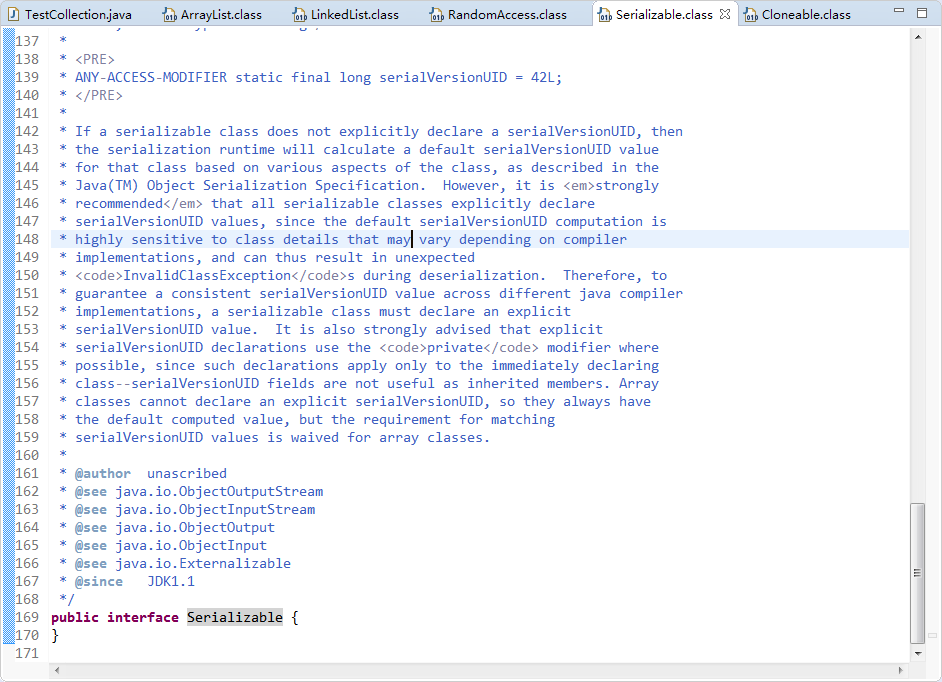Image resolution: width=942 pixels, height=682 pixels.
Task: Click 'unascribed' author text
Action: (187, 473)
